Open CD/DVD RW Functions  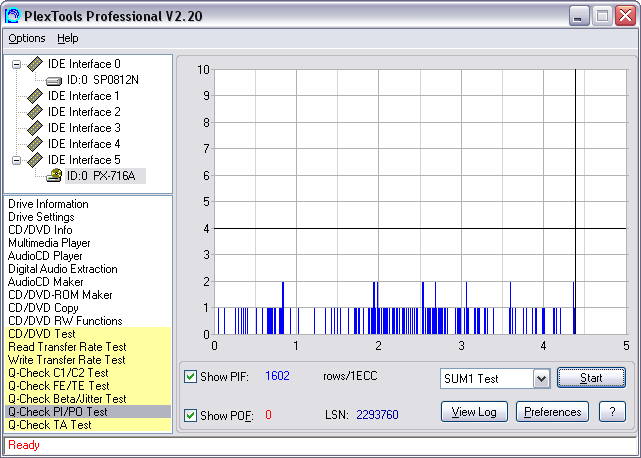[x=65, y=321]
